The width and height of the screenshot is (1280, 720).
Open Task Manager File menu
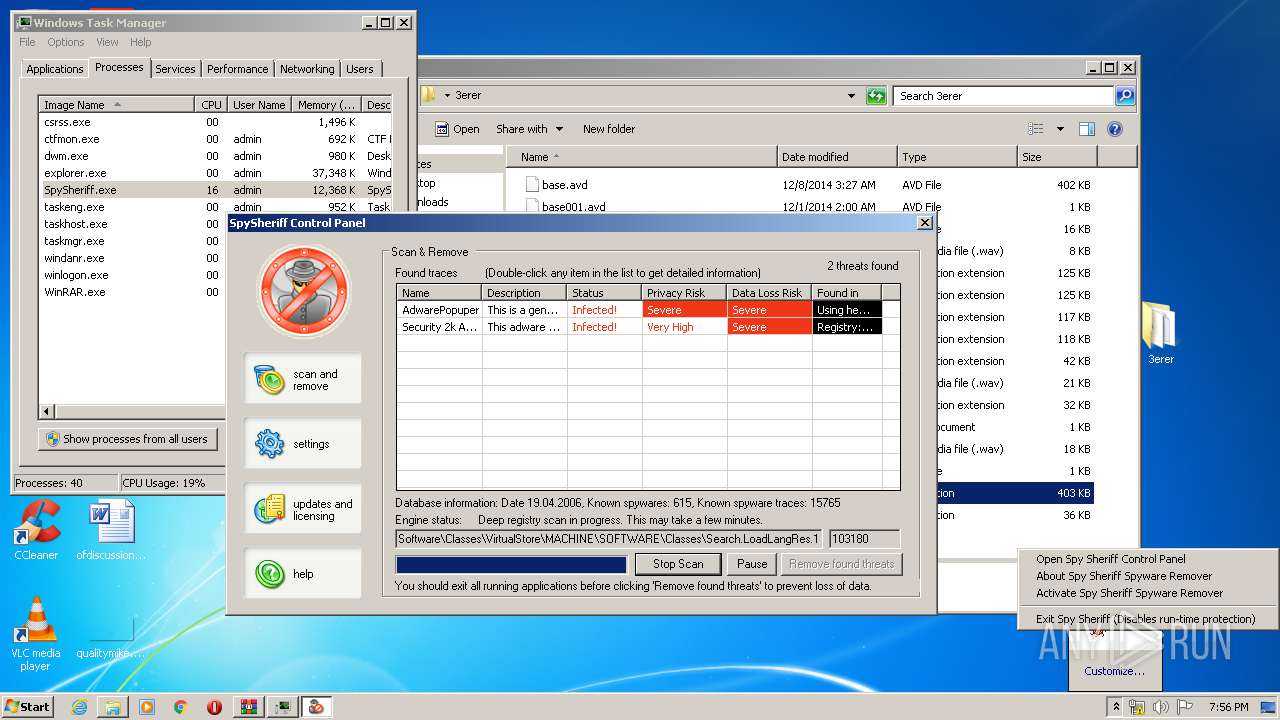27,42
